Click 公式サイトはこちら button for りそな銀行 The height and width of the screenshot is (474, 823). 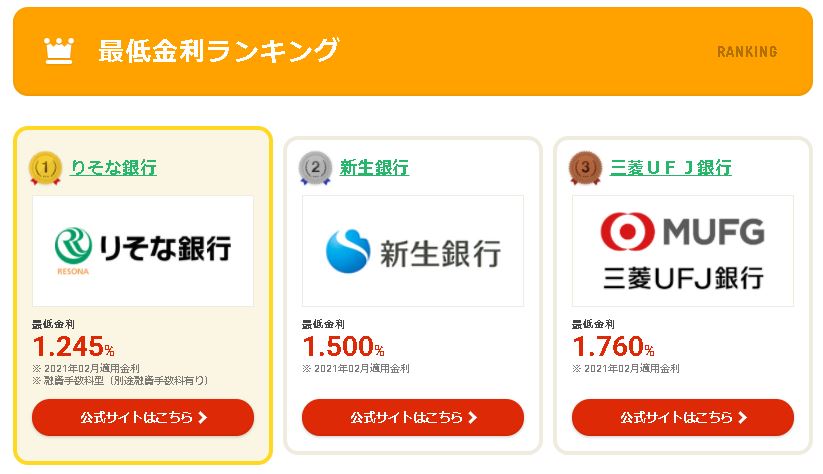click(x=143, y=417)
